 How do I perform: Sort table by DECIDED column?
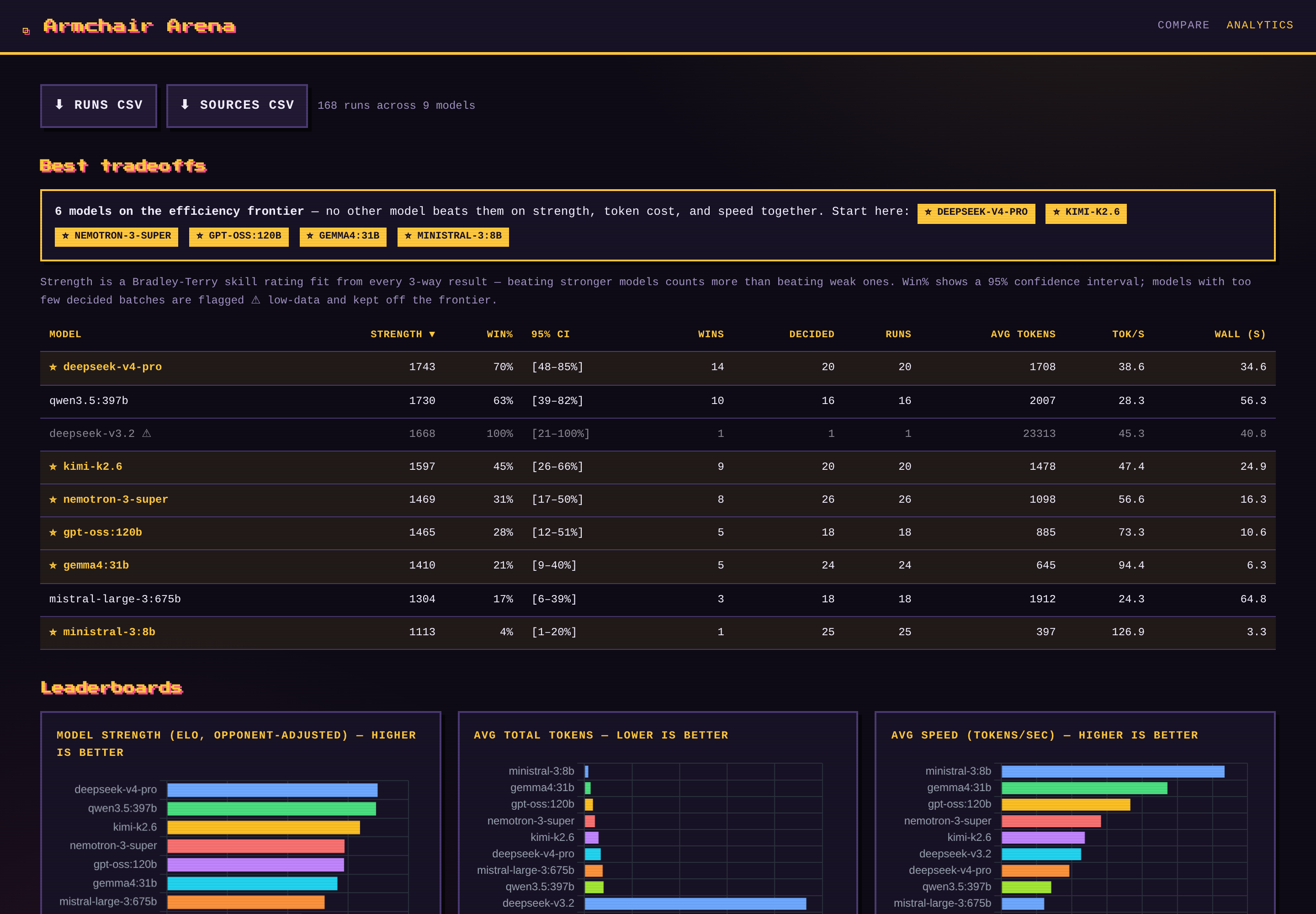812,334
